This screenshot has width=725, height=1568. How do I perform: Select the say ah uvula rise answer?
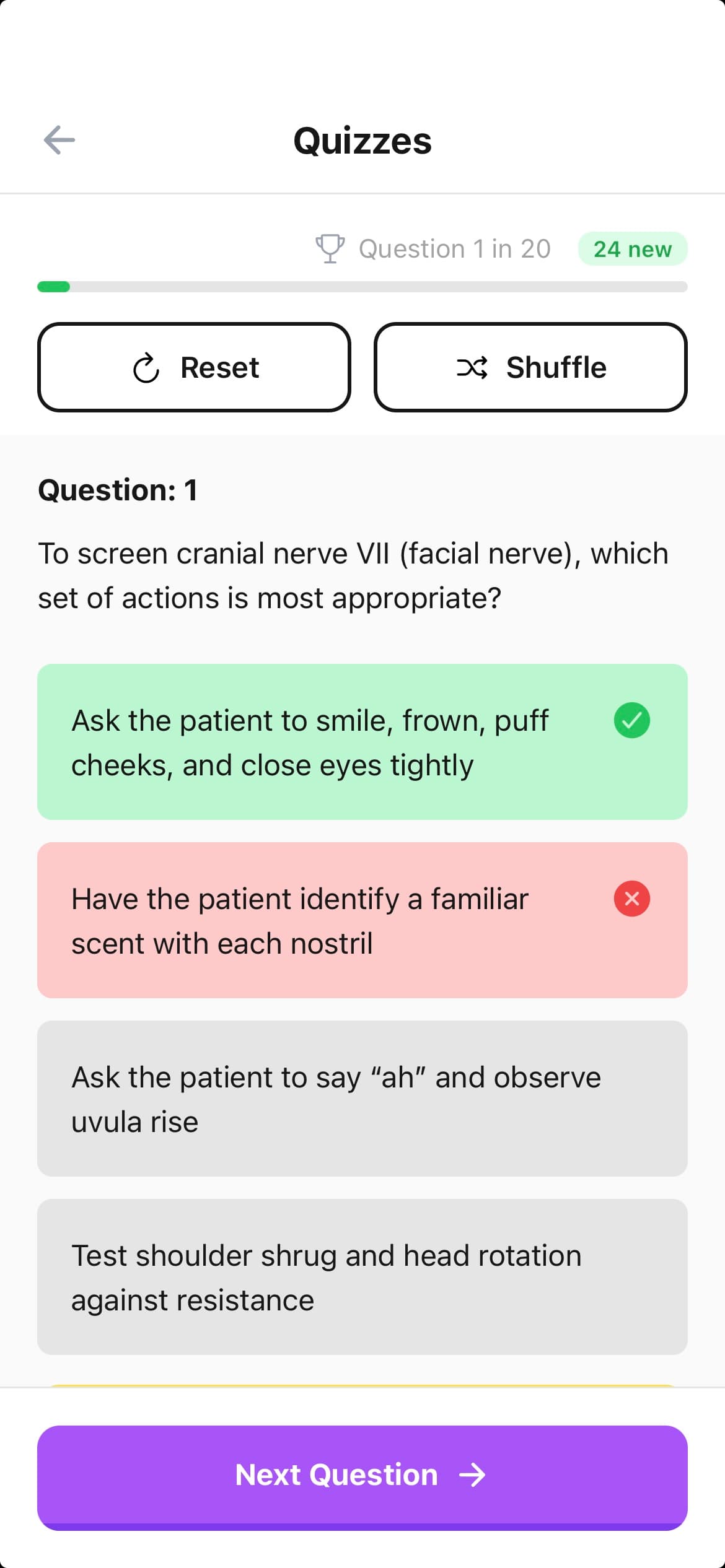[x=362, y=1098]
